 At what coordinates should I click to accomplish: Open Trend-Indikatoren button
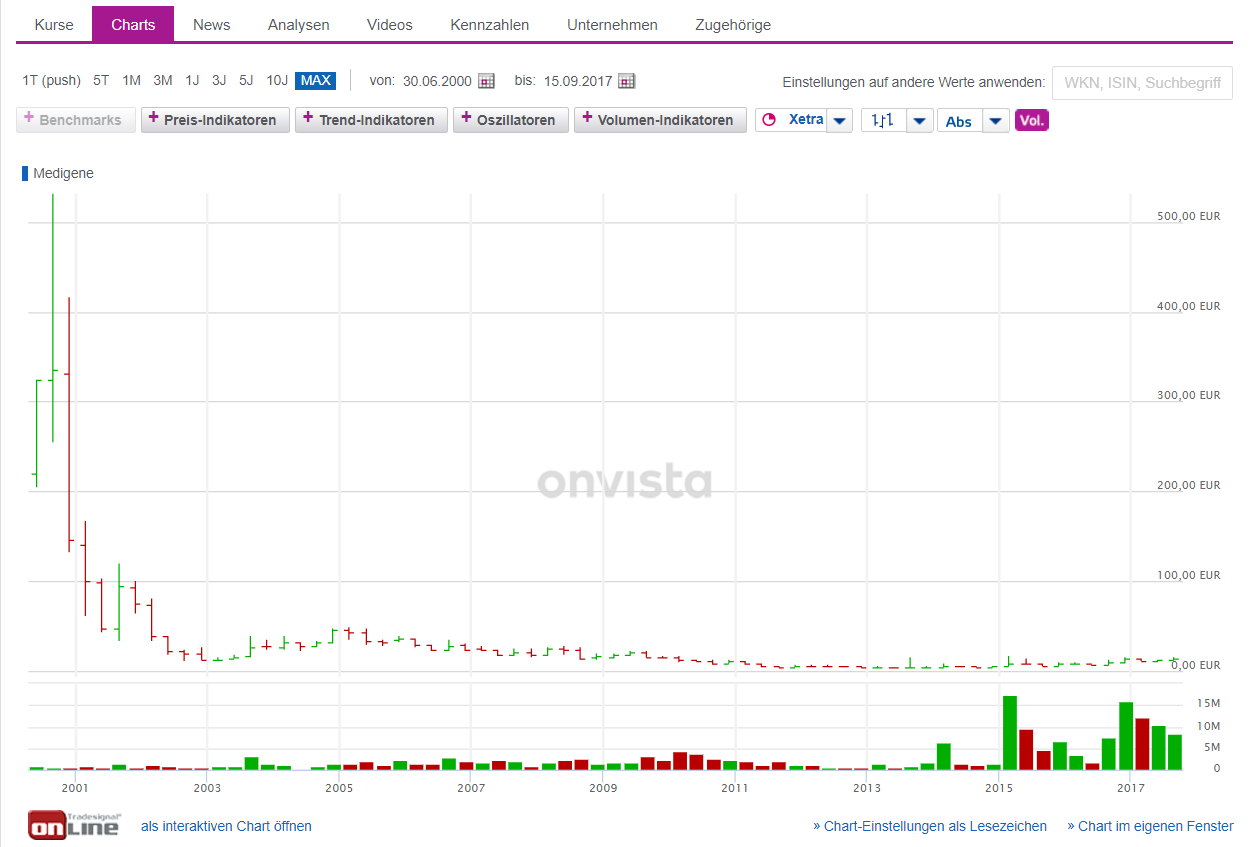370,120
